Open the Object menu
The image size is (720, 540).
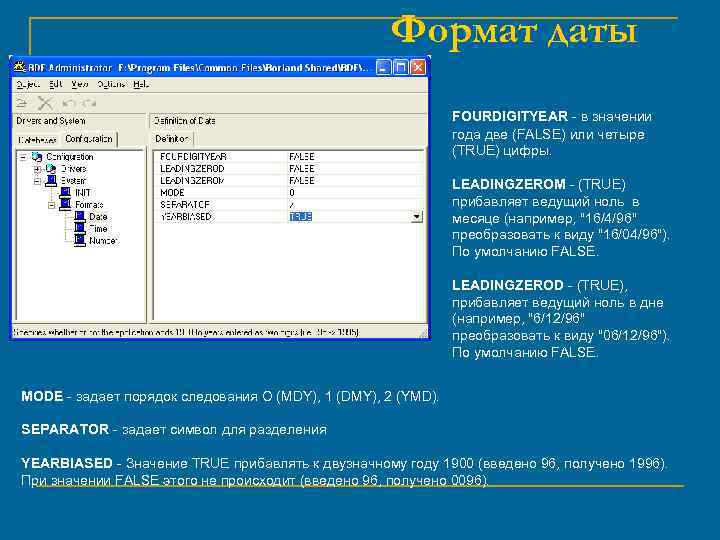point(28,84)
